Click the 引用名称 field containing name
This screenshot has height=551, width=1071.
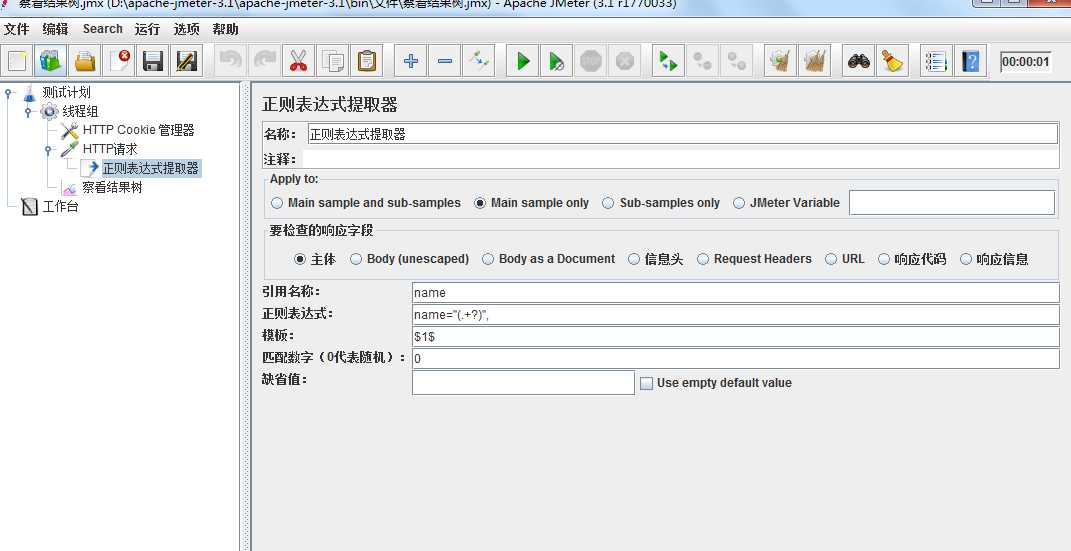(x=736, y=292)
